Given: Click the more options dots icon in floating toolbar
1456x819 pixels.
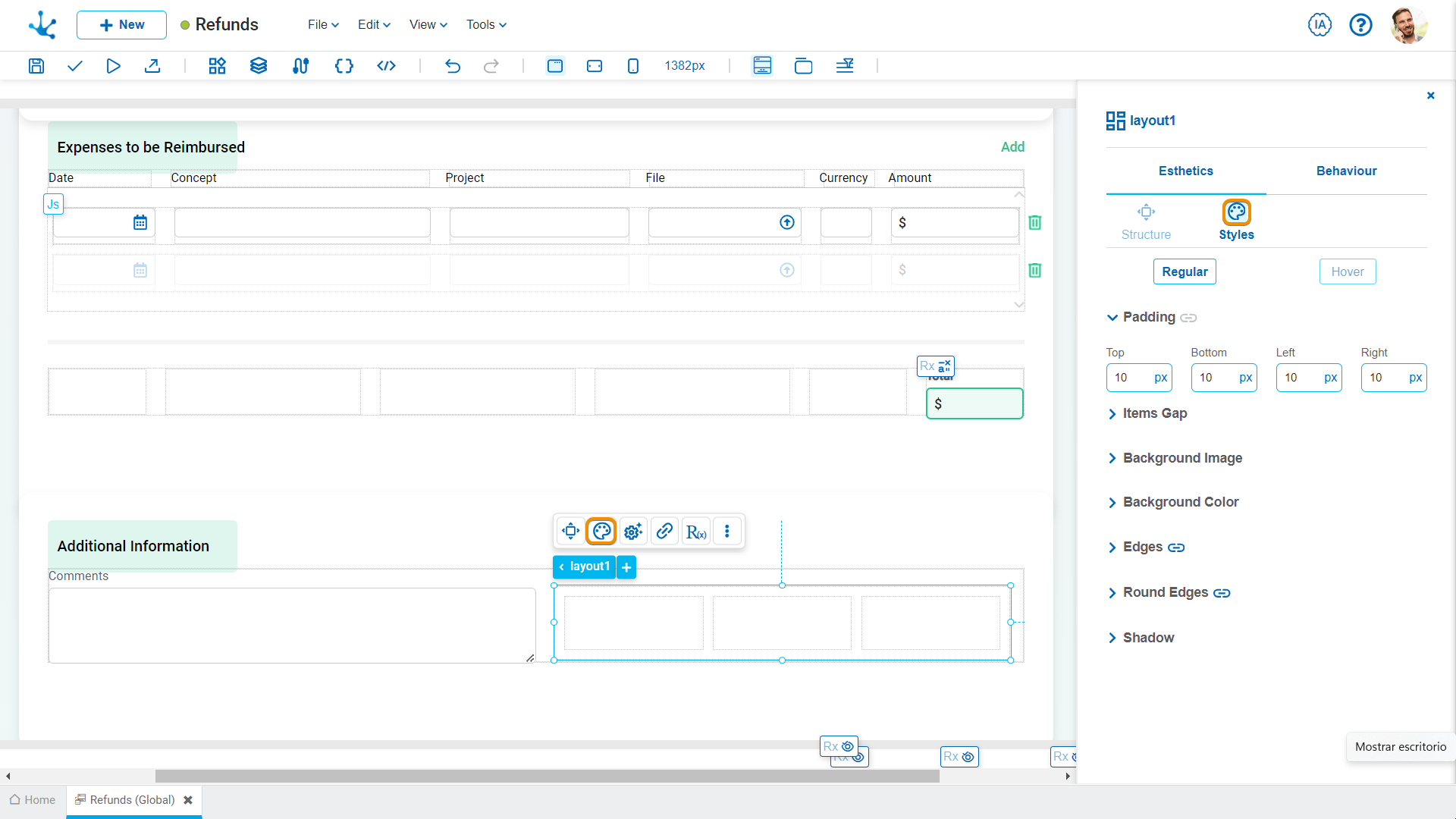Looking at the screenshot, I should 728,531.
